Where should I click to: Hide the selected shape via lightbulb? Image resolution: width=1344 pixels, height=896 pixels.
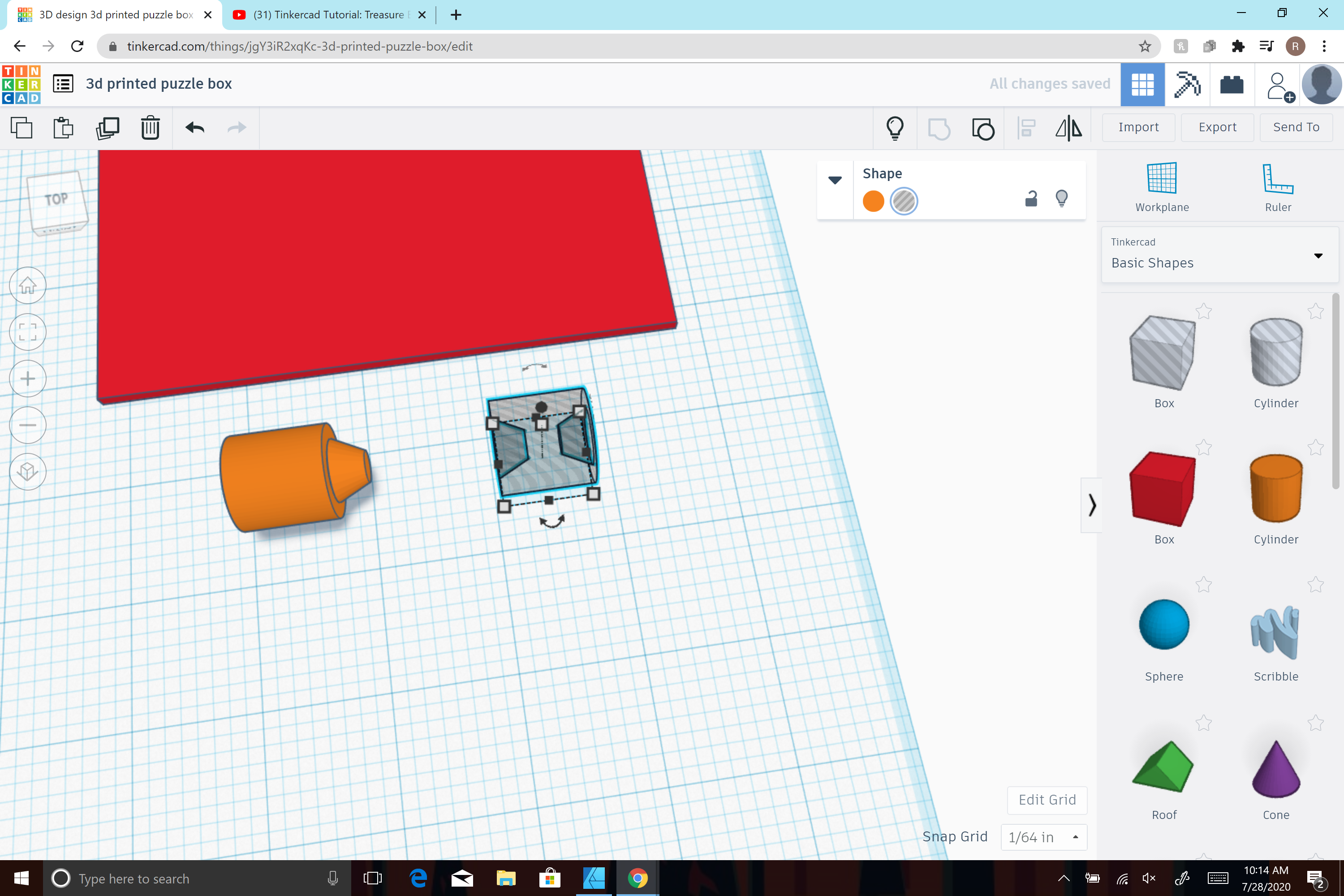coord(1062,199)
